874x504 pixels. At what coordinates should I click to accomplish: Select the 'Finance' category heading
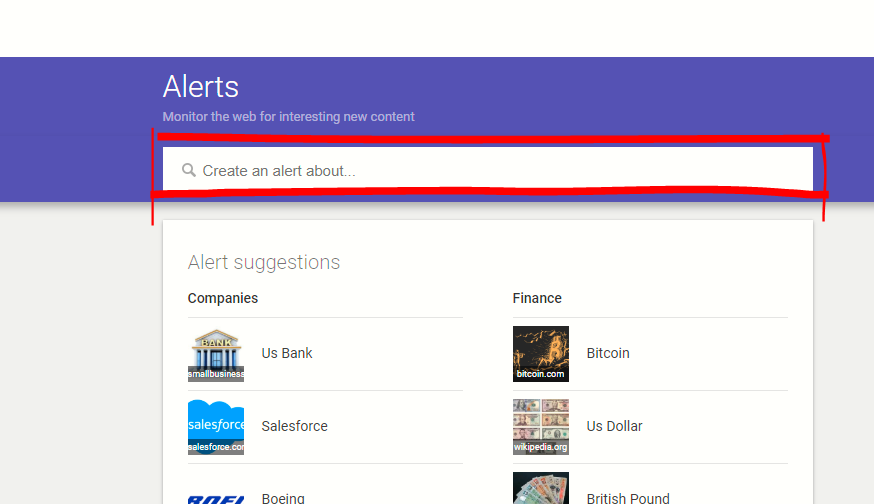(x=537, y=298)
